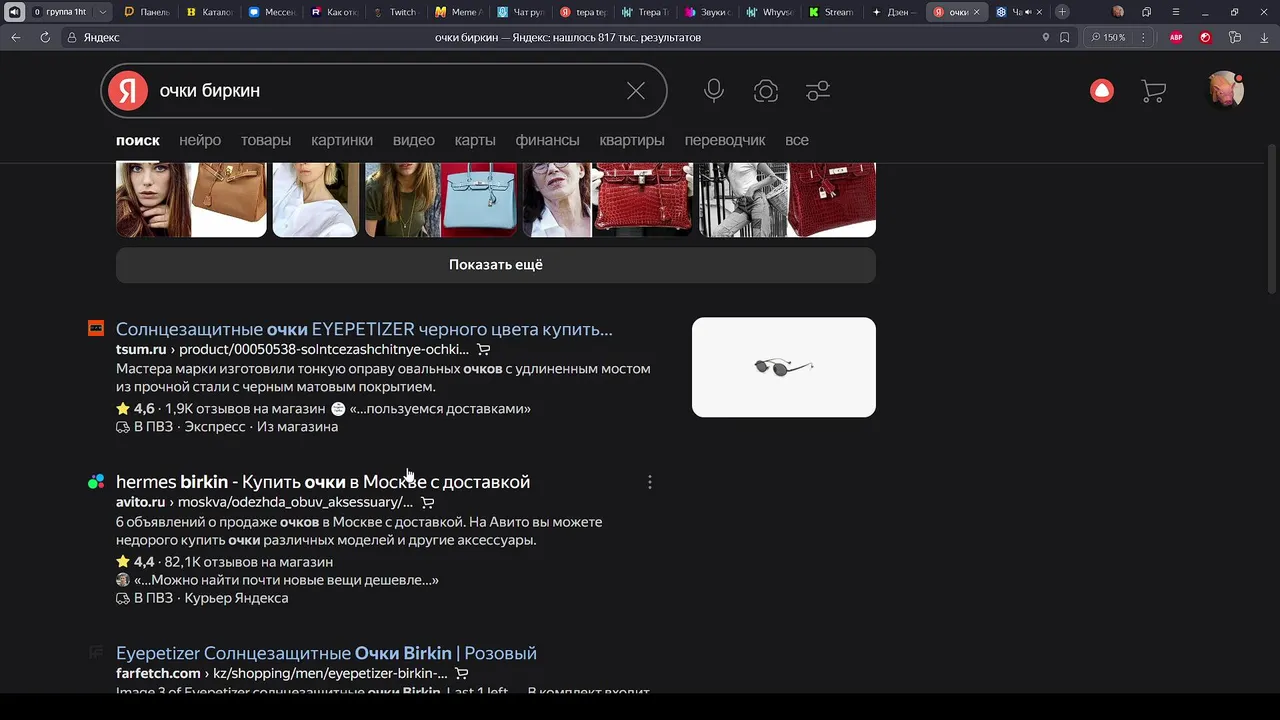Click the Показать ещё button
1280x720 pixels.
click(x=496, y=265)
